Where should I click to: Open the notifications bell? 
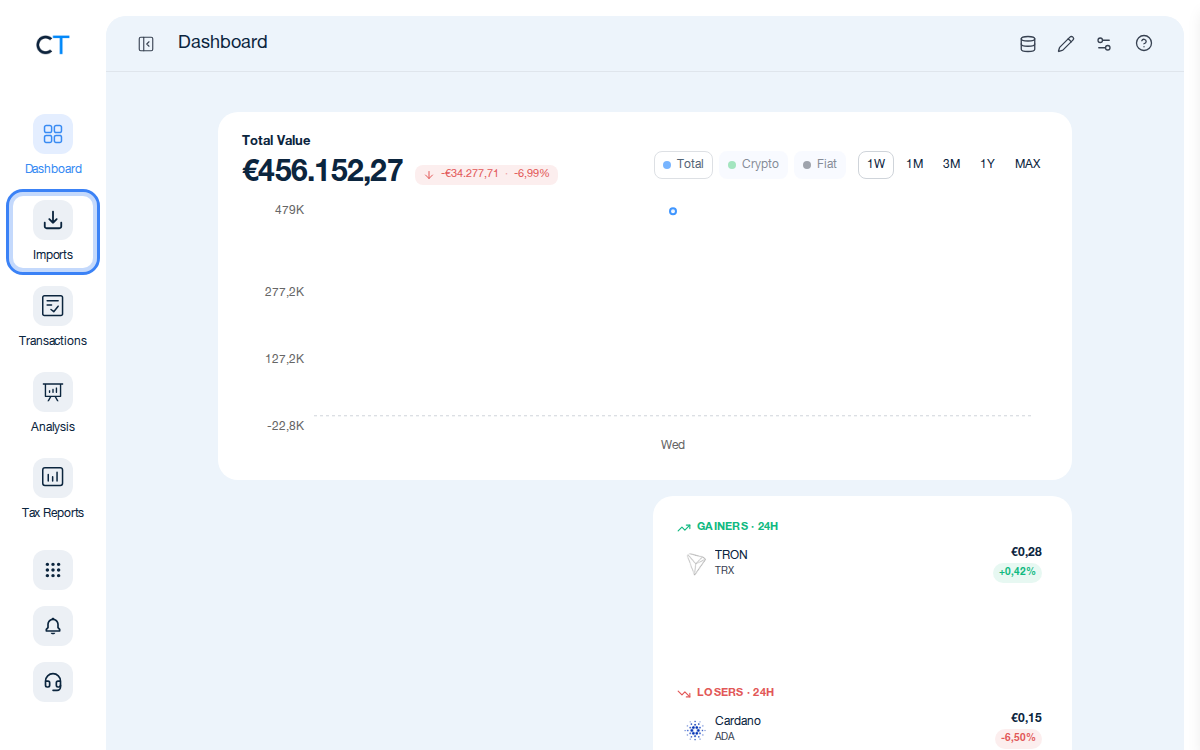[x=53, y=626]
